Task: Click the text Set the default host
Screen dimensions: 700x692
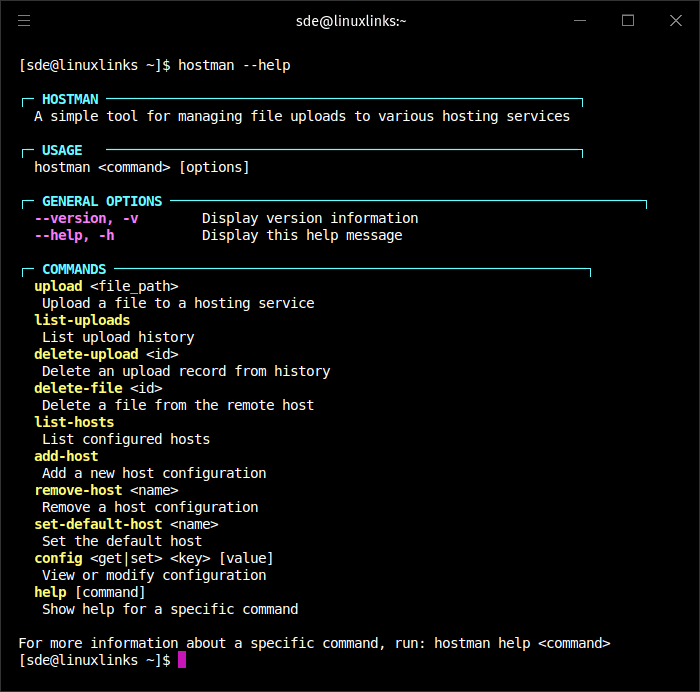Action: [x=122, y=541]
